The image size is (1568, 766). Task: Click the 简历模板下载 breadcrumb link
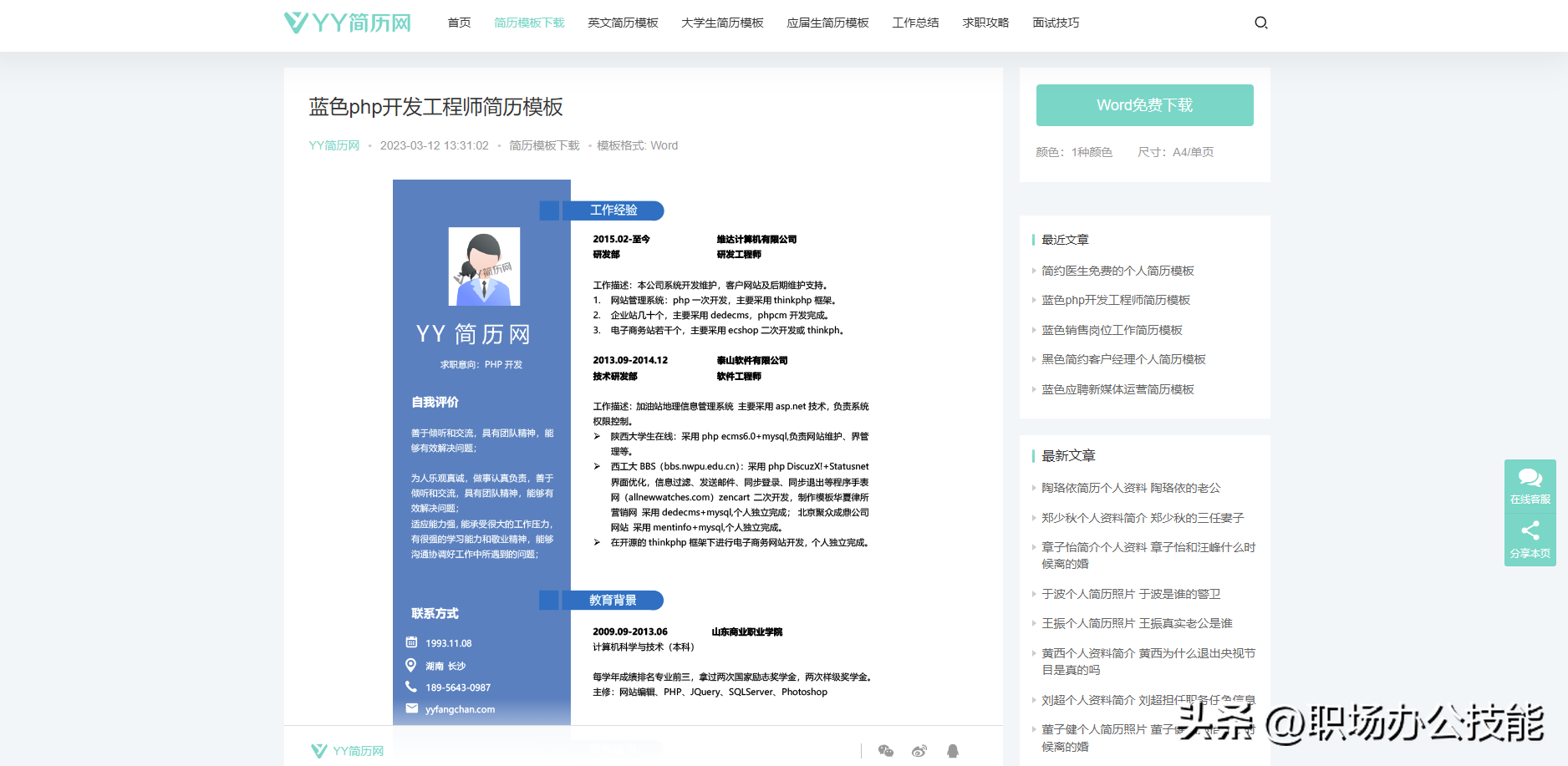tap(543, 145)
